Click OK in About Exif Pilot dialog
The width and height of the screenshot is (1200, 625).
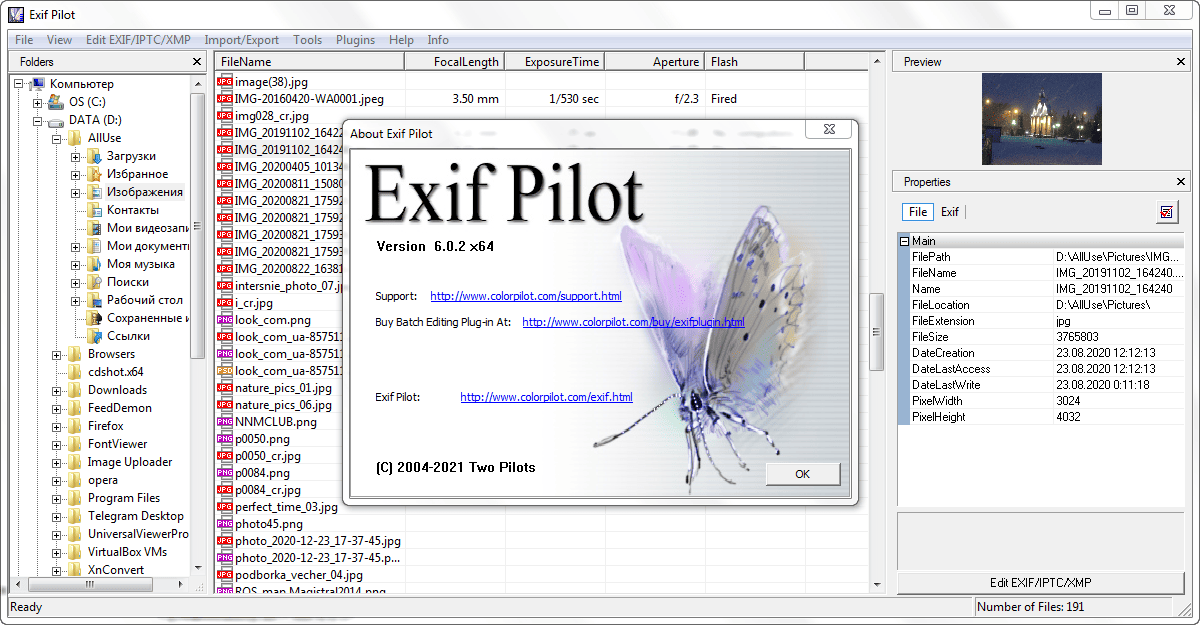pyautogui.click(x=803, y=474)
